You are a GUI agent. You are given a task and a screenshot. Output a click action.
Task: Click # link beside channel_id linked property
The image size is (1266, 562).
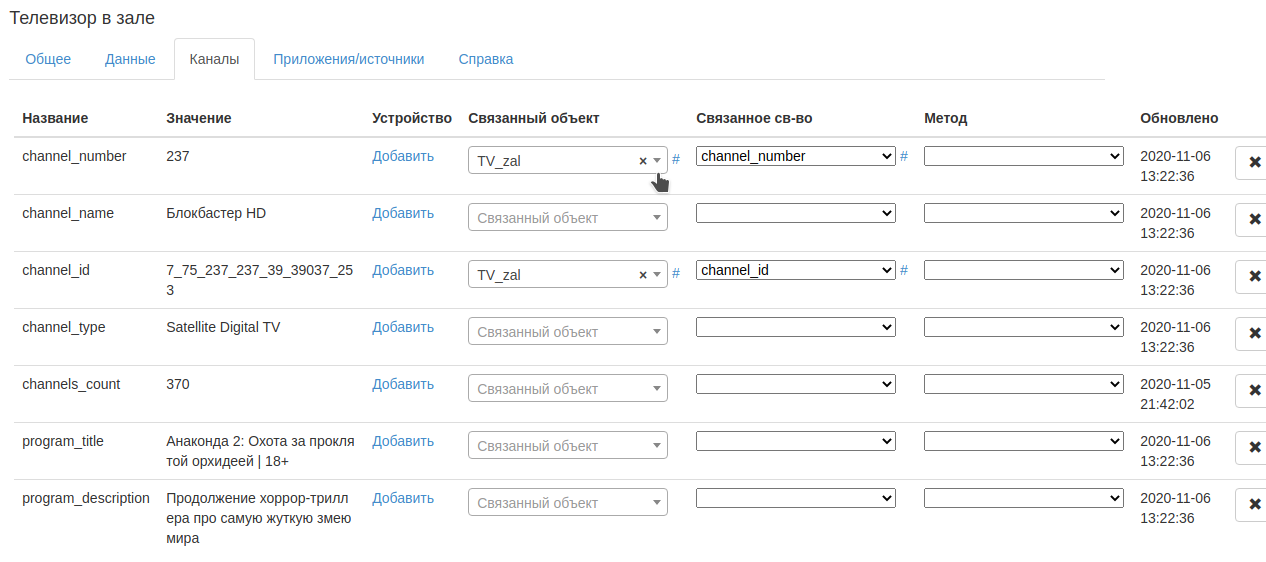click(x=904, y=270)
